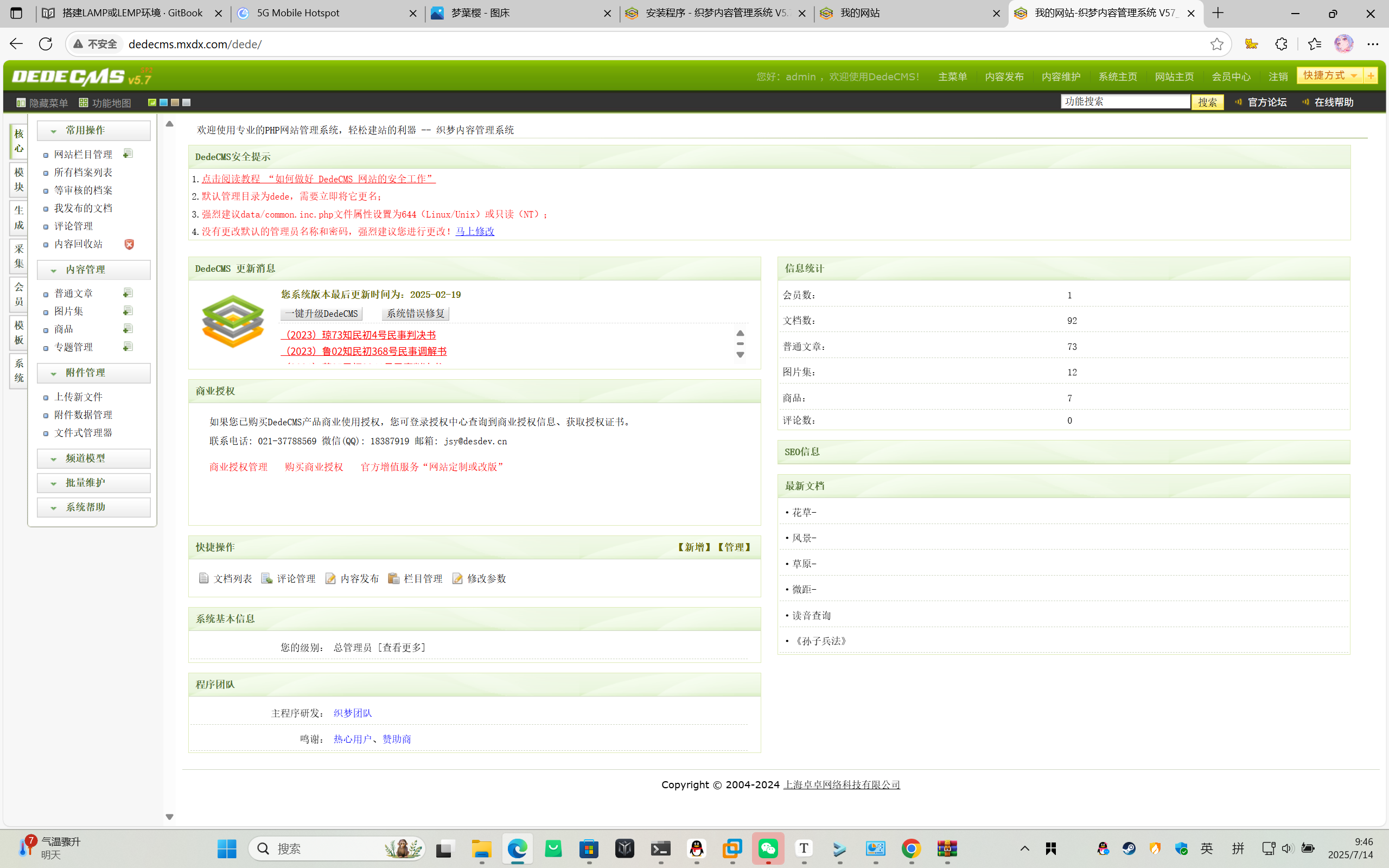
Task: Switch to the 系统 side tab
Action: (19, 371)
